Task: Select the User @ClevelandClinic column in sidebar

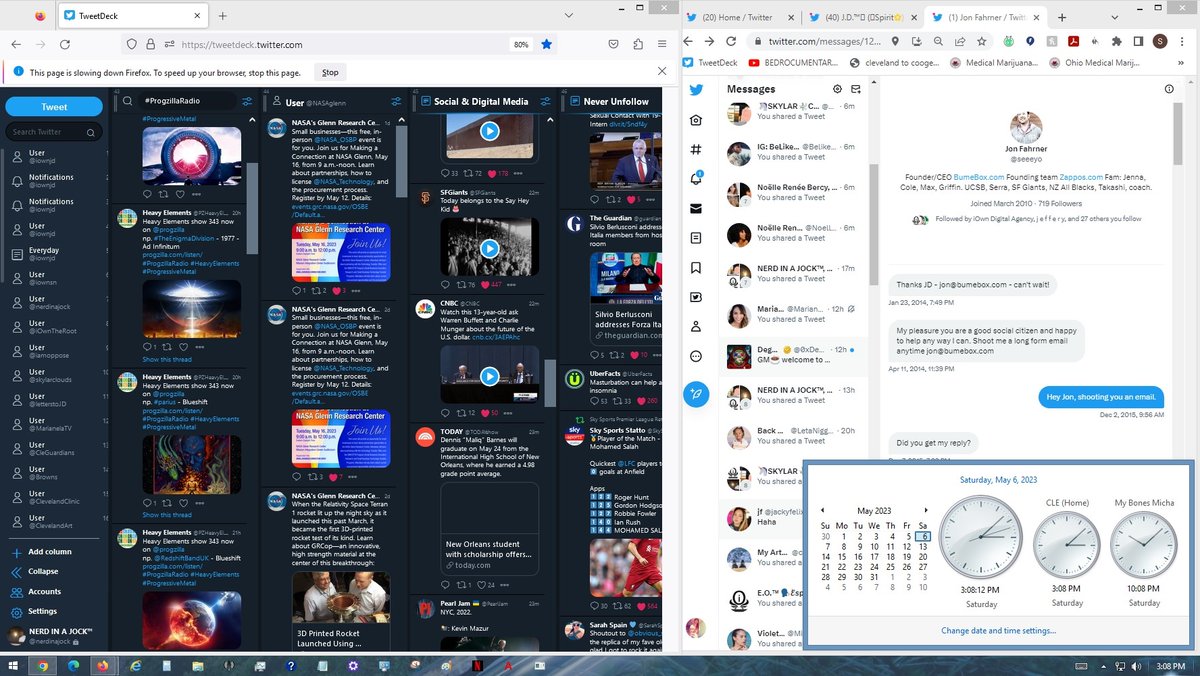Action: click(54, 497)
